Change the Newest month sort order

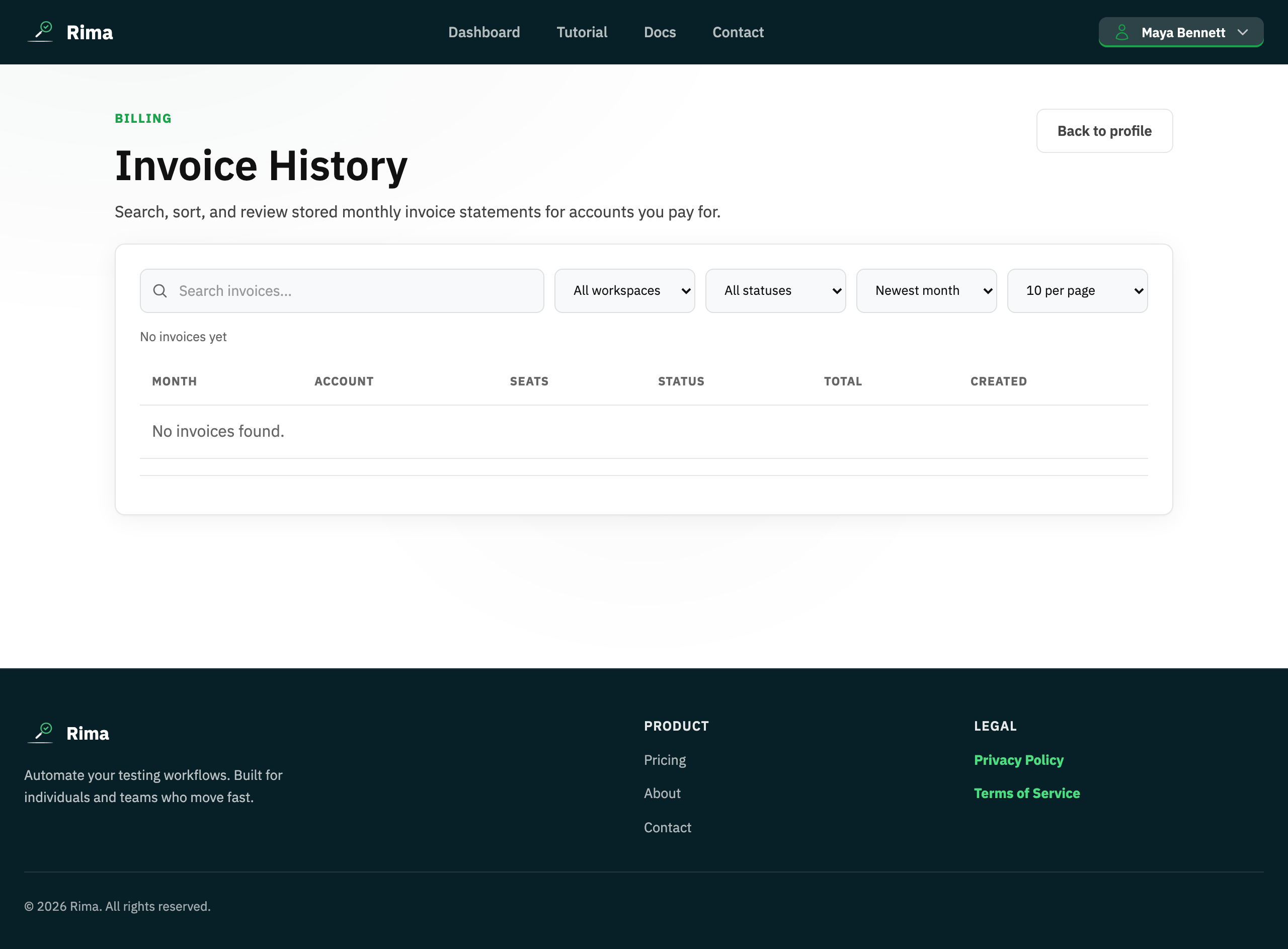tap(926, 291)
